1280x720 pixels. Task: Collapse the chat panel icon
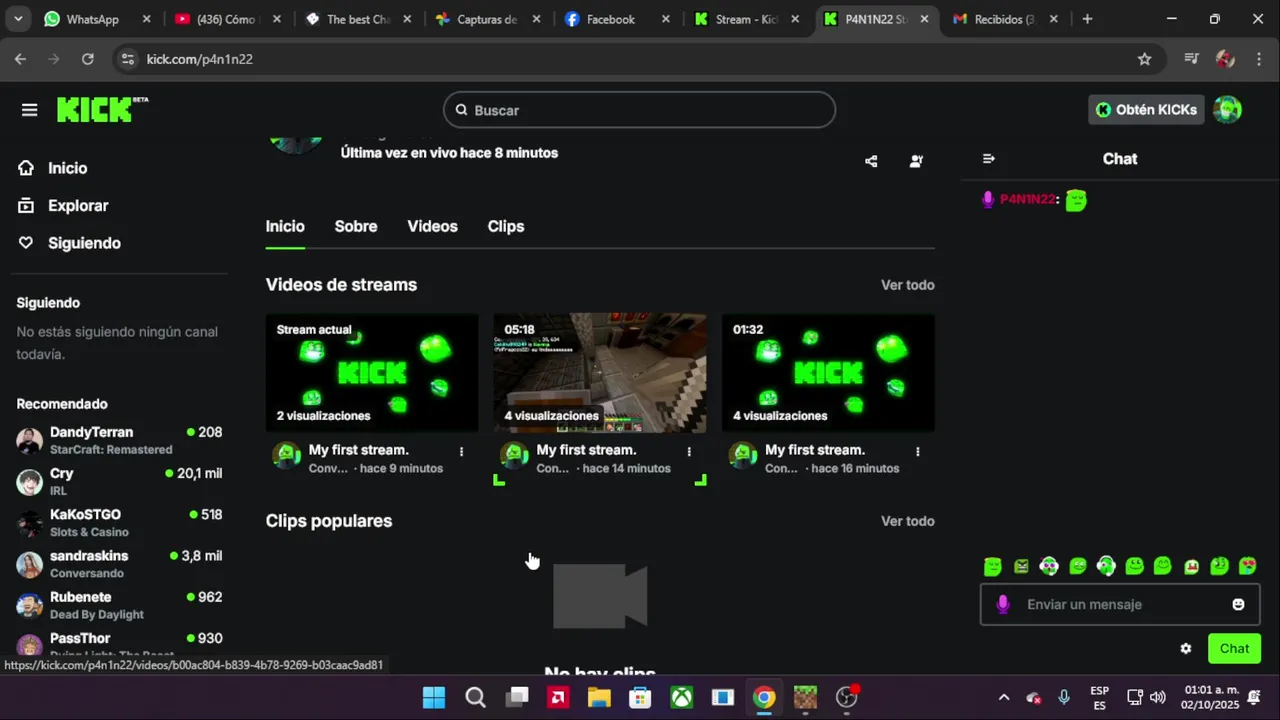tap(989, 159)
